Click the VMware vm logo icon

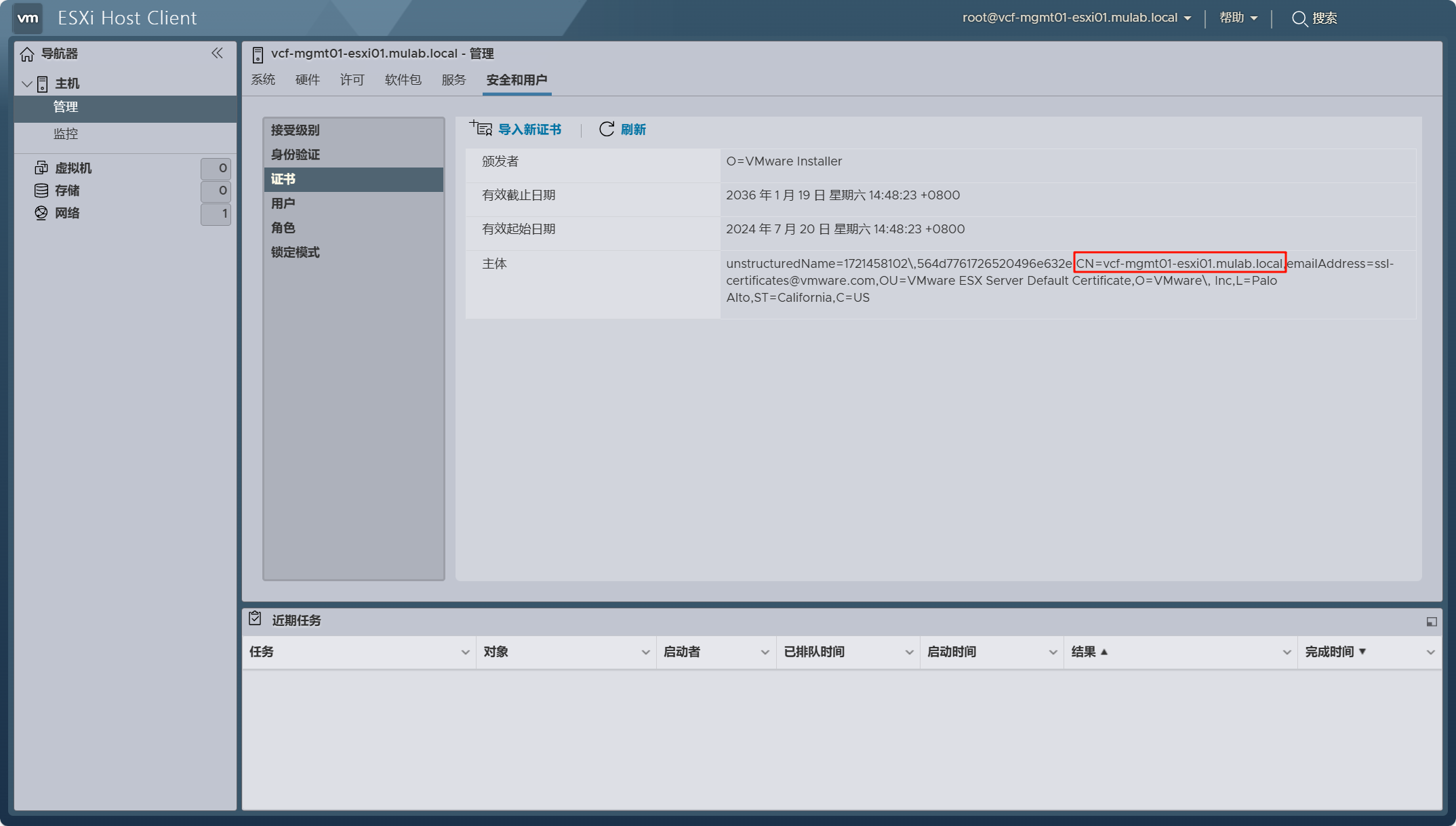pyautogui.click(x=28, y=18)
